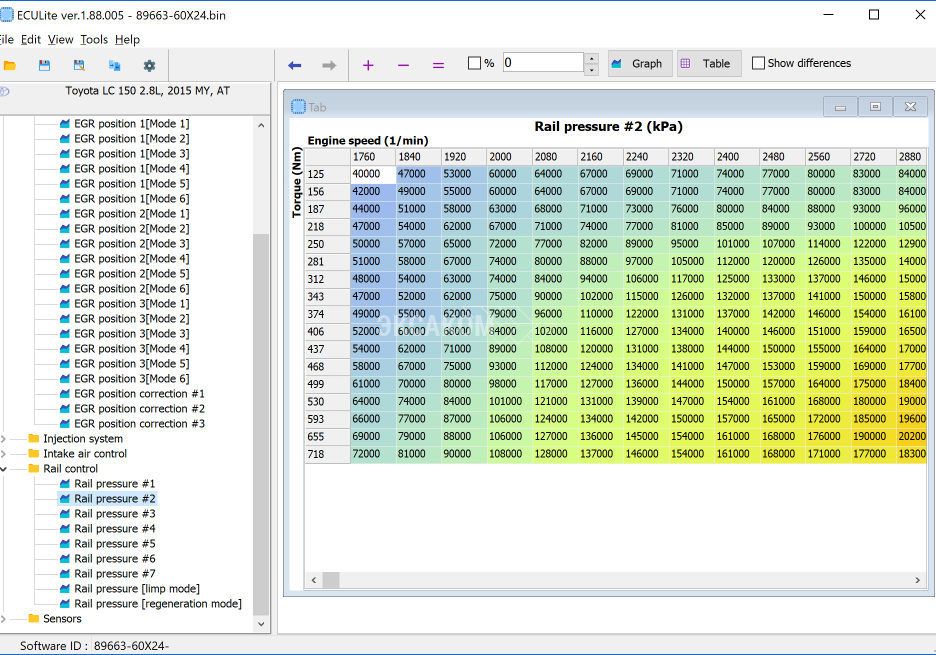Click the purple plus icon

click(x=368, y=65)
